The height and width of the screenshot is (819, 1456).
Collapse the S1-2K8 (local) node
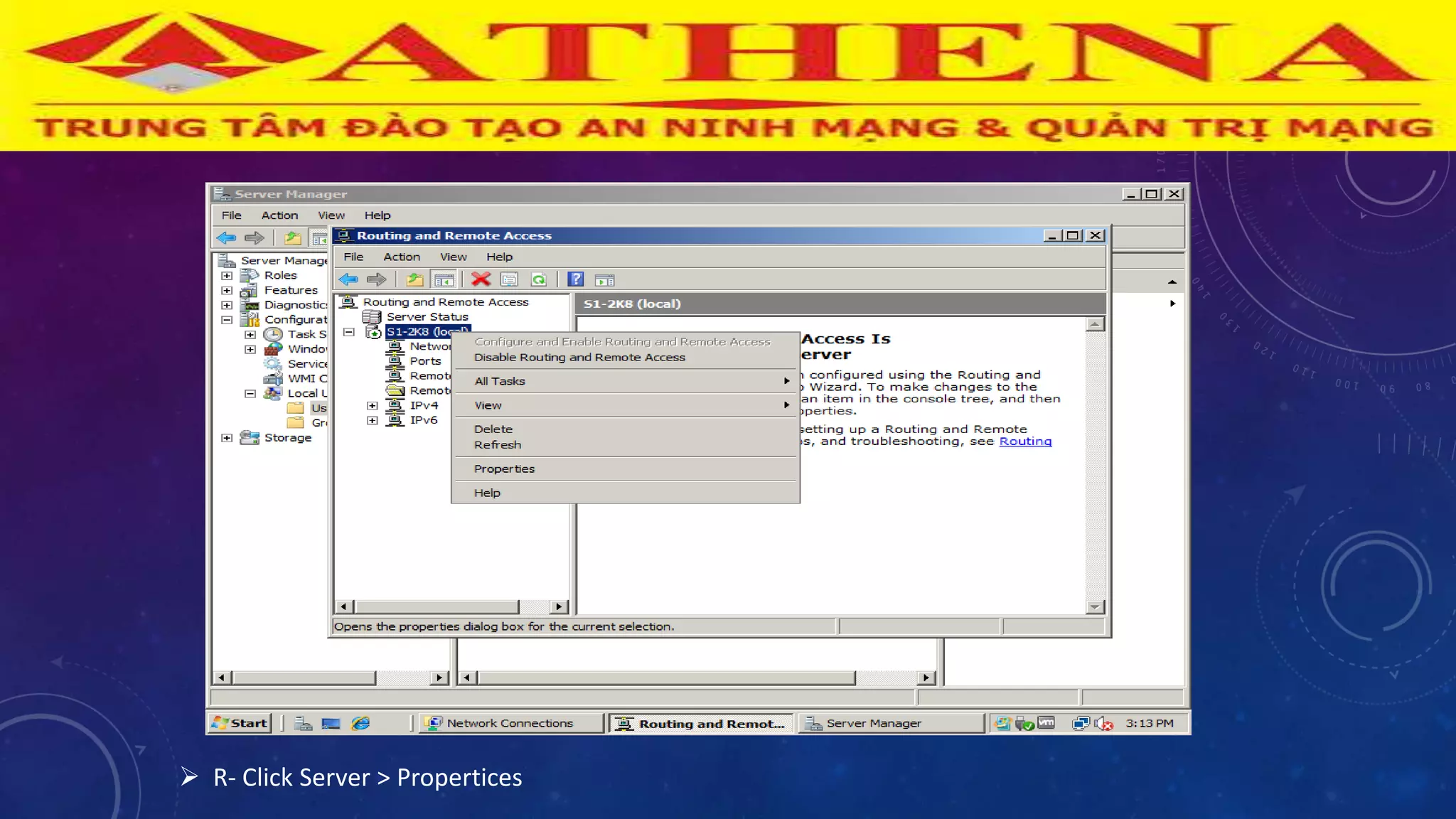pyautogui.click(x=349, y=332)
